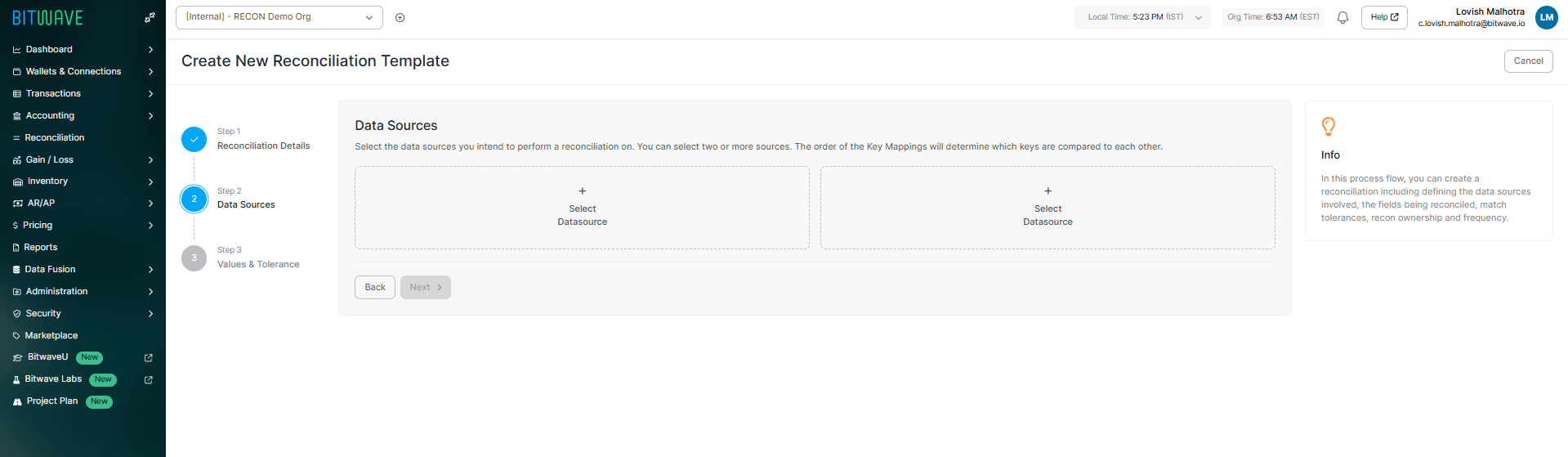Click the Administration icon
The image size is (1568, 457).
[x=16, y=292]
